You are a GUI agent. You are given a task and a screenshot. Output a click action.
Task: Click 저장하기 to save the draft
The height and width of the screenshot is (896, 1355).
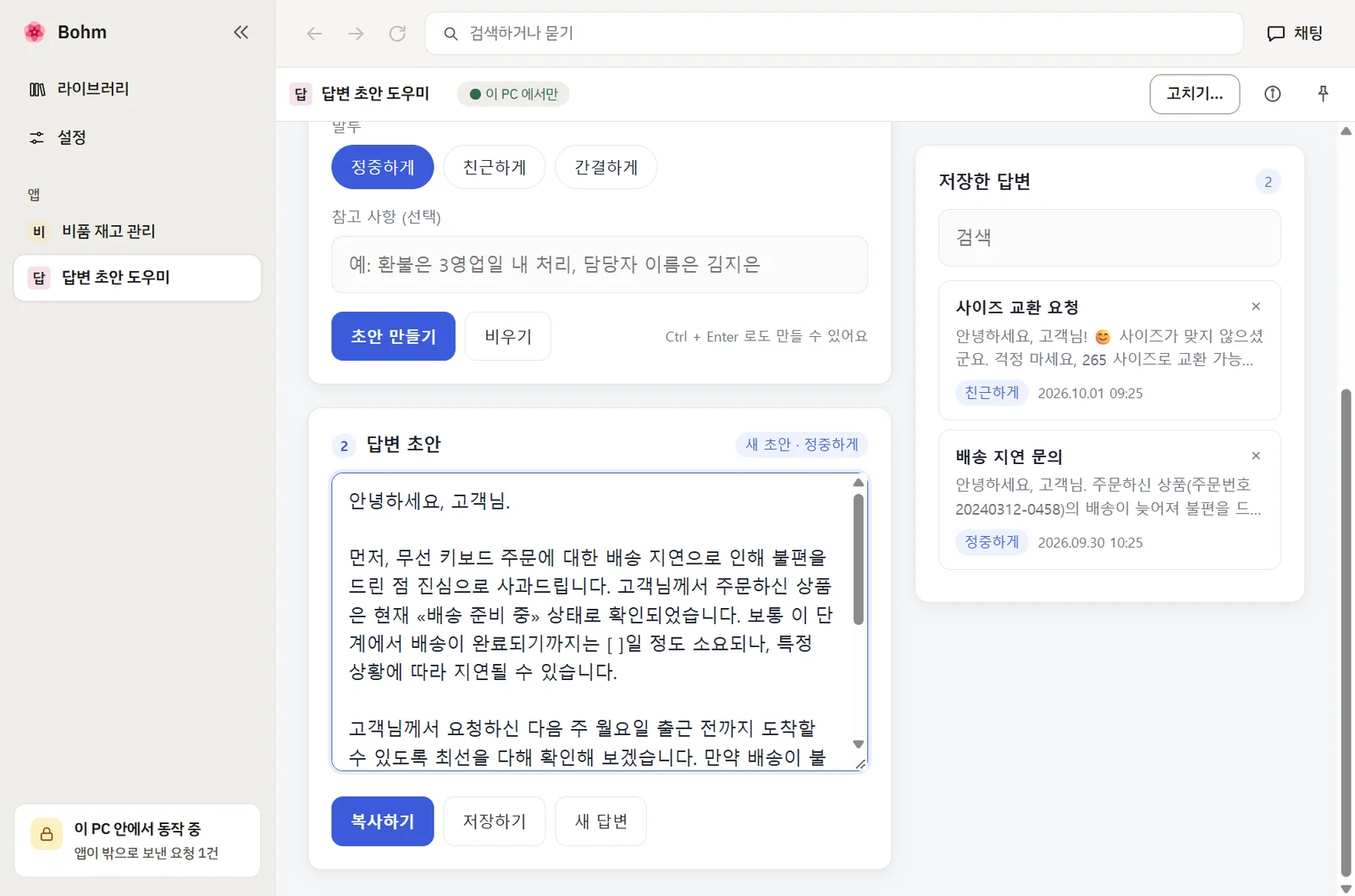click(x=495, y=821)
